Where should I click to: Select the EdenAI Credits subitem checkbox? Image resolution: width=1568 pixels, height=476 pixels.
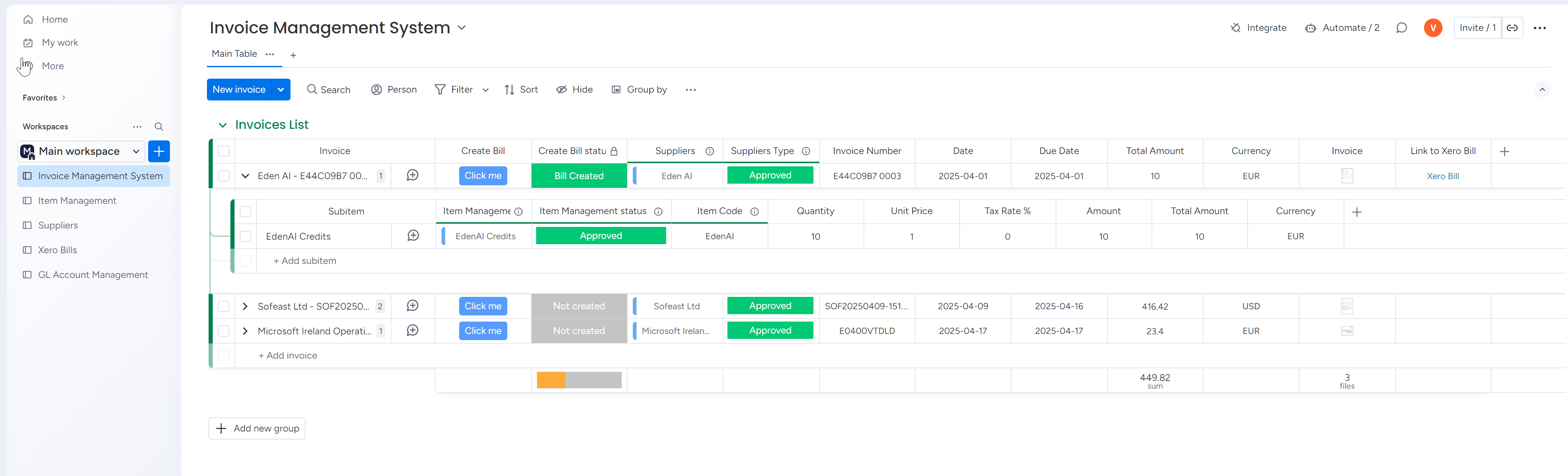[x=246, y=236]
